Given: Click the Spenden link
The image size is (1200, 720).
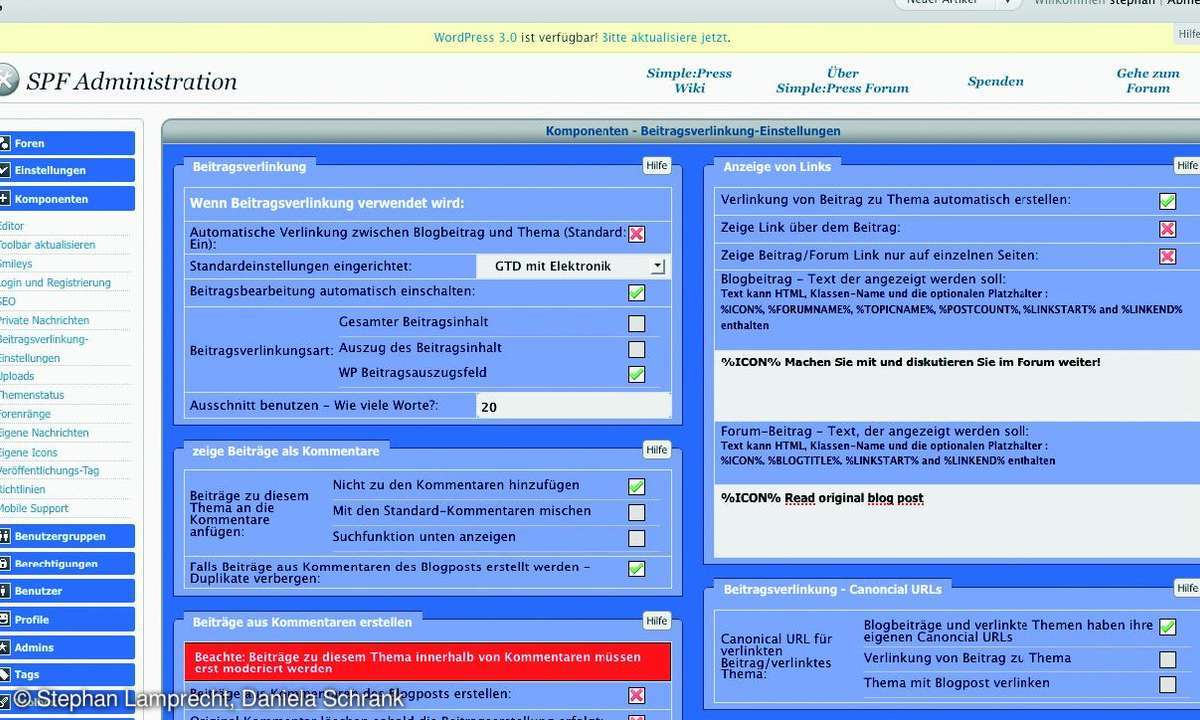Looking at the screenshot, I should click(x=996, y=81).
